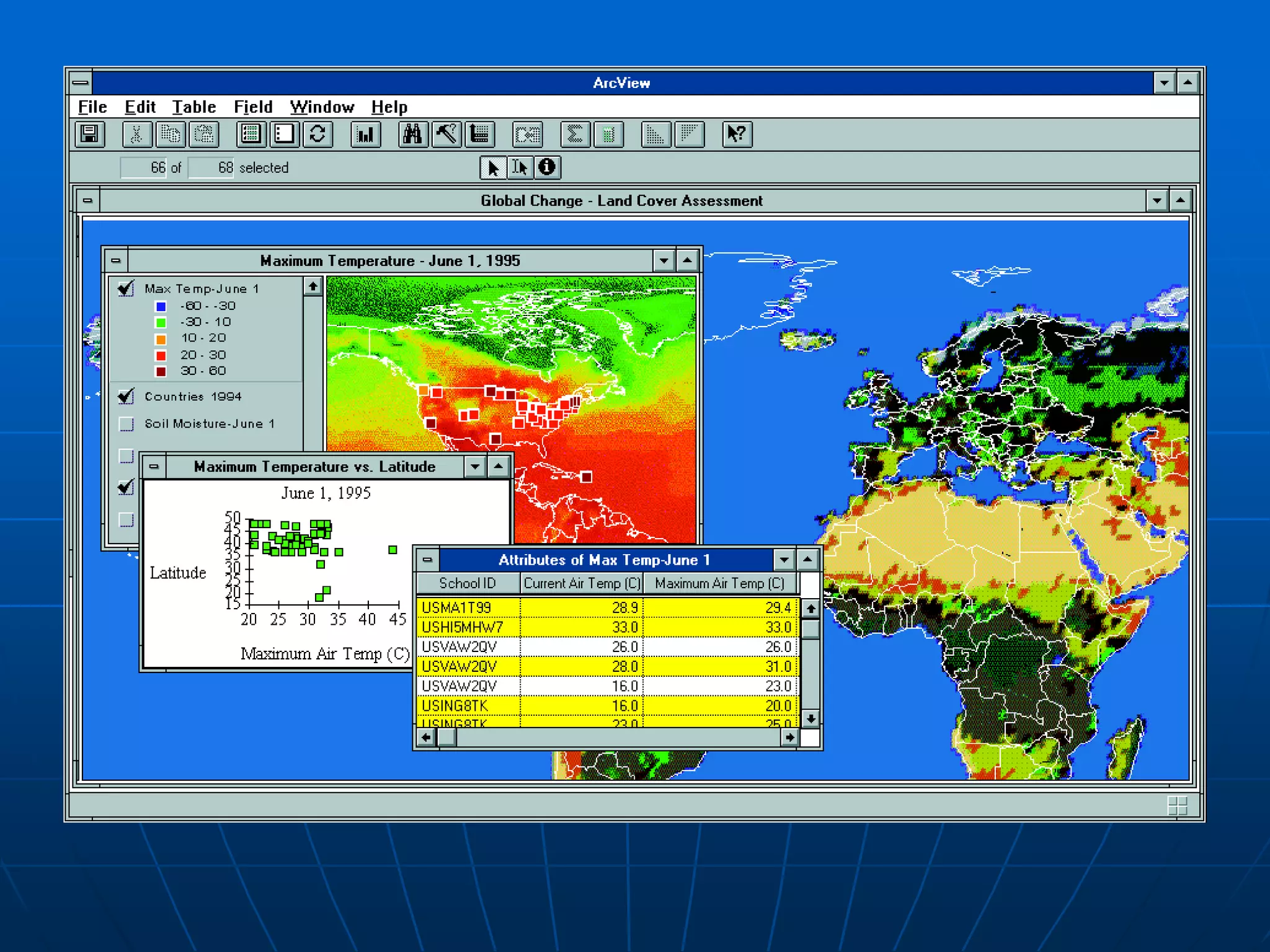
Task: Click the Create Chart bar graph icon
Action: tap(365, 134)
